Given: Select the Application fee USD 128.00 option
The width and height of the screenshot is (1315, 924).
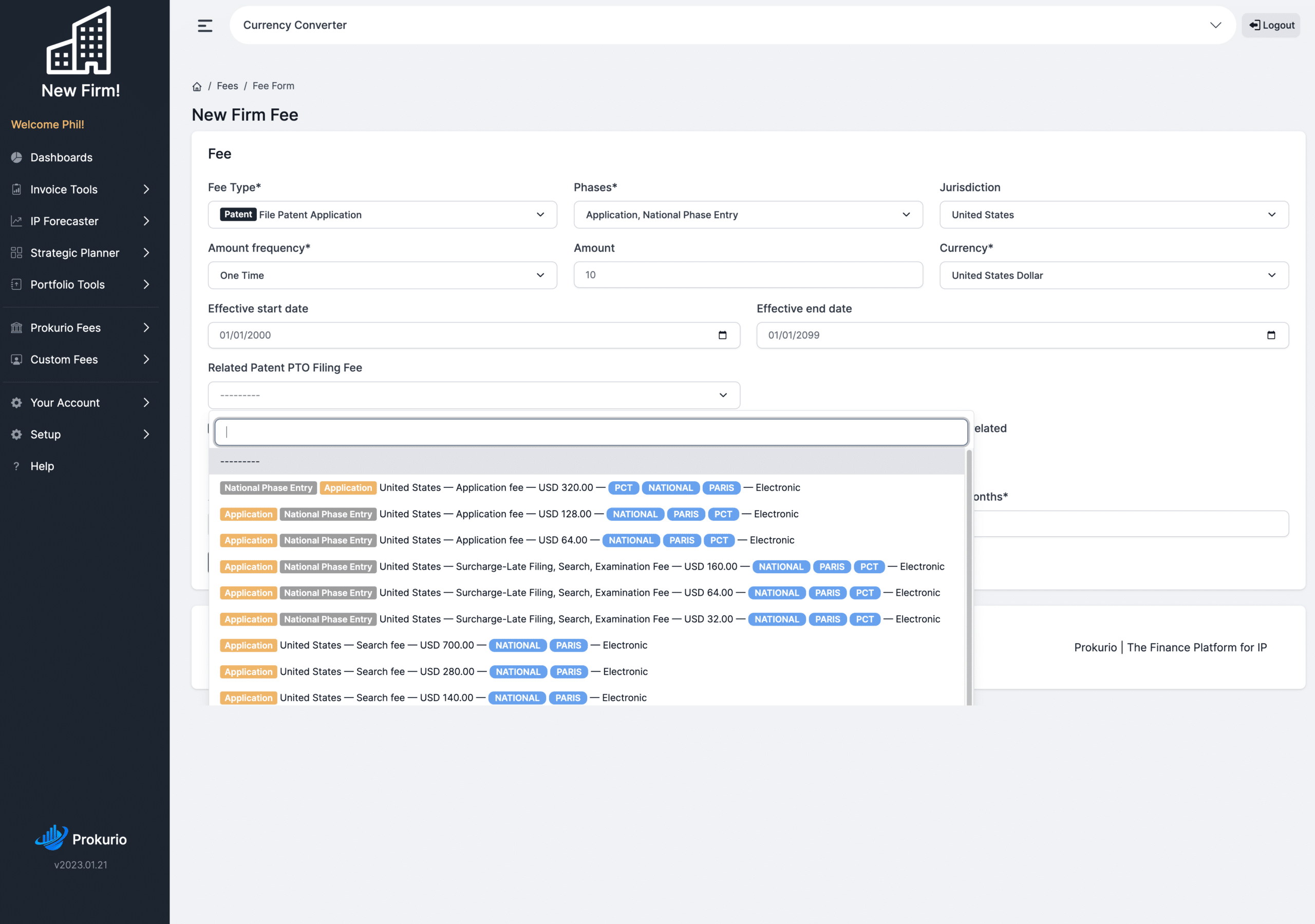Looking at the screenshot, I should [587, 514].
